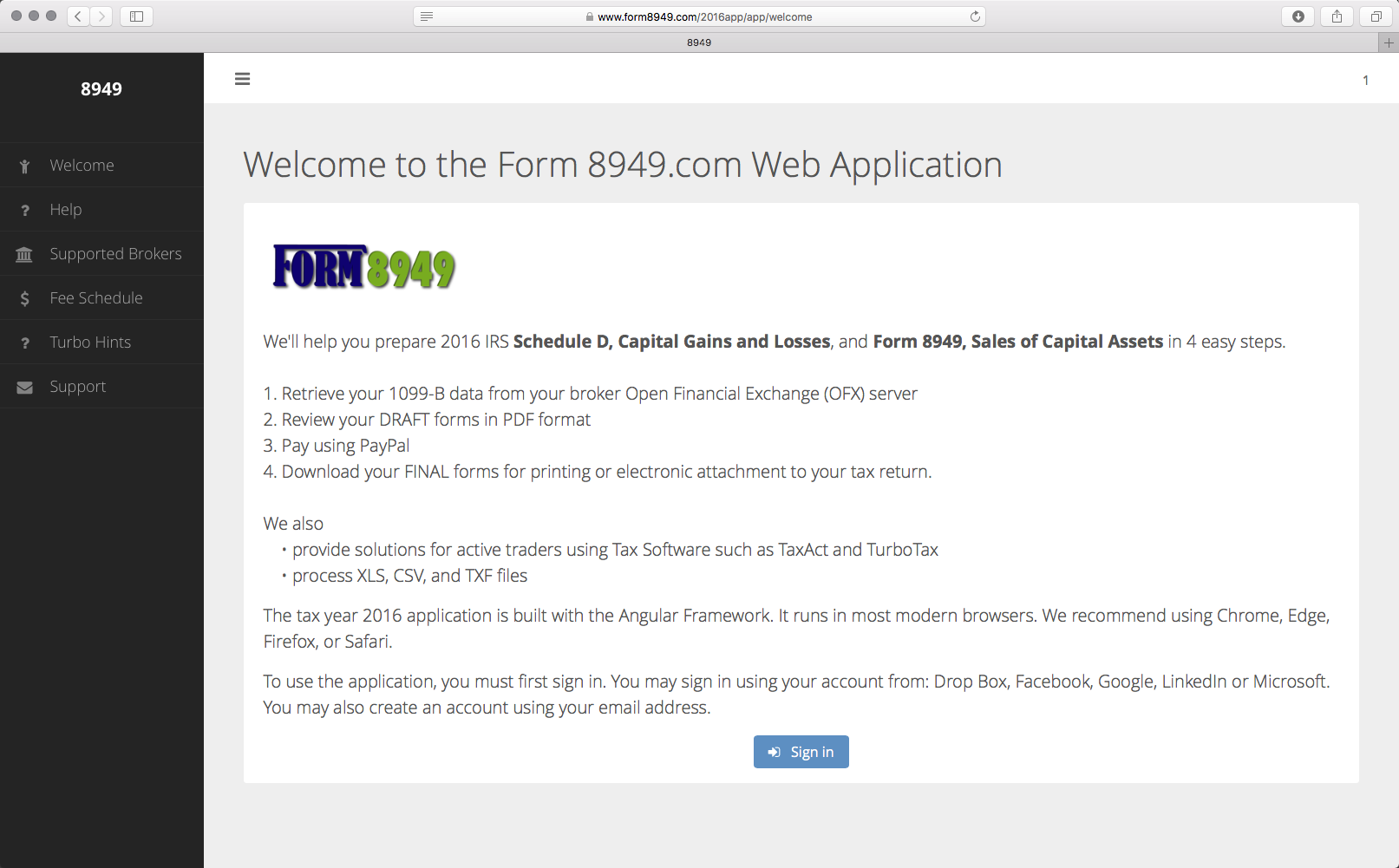Open Safari's Share button

[x=1337, y=16]
